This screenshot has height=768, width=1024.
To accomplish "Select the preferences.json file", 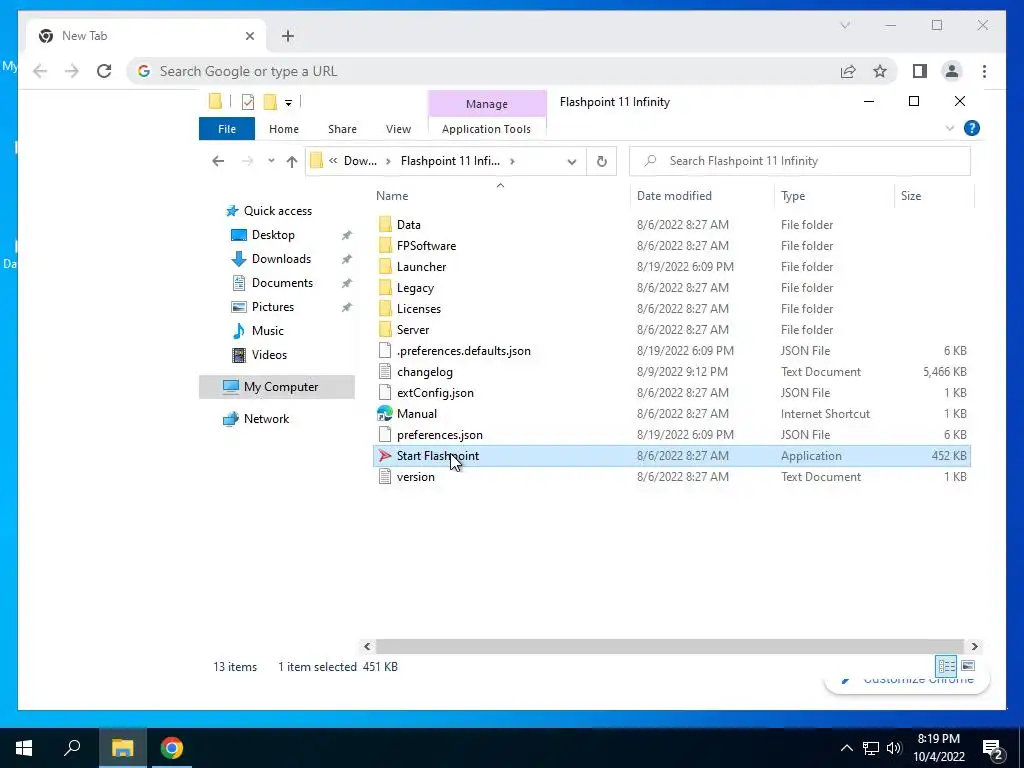I will (440, 435).
